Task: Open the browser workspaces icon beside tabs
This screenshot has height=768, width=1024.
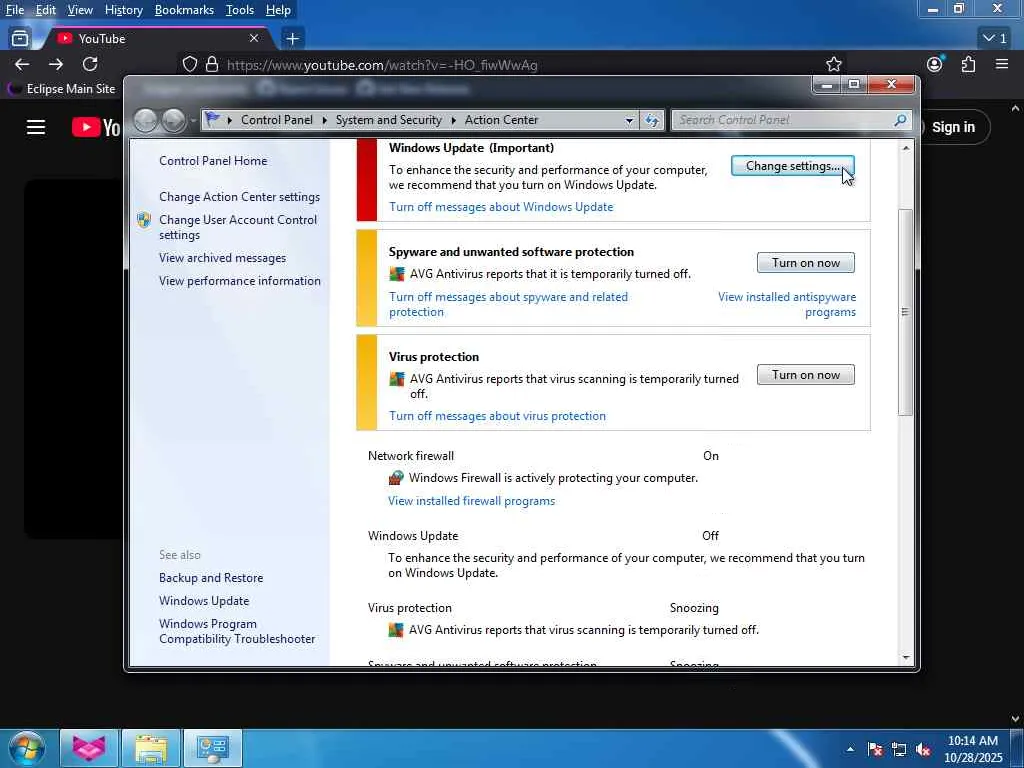Action: pos(20,39)
